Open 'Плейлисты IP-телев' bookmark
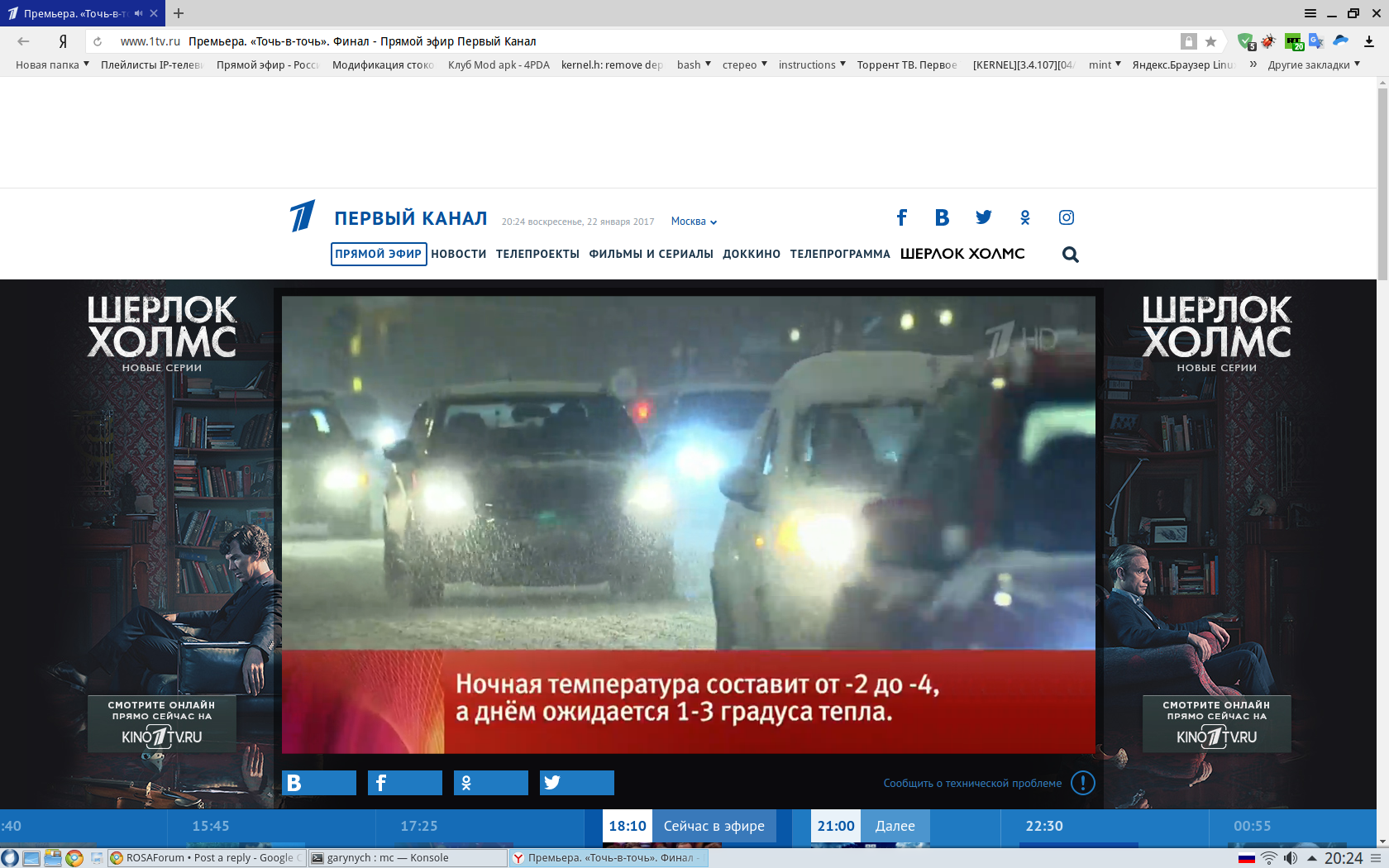The width and height of the screenshot is (1389, 868). (x=151, y=64)
